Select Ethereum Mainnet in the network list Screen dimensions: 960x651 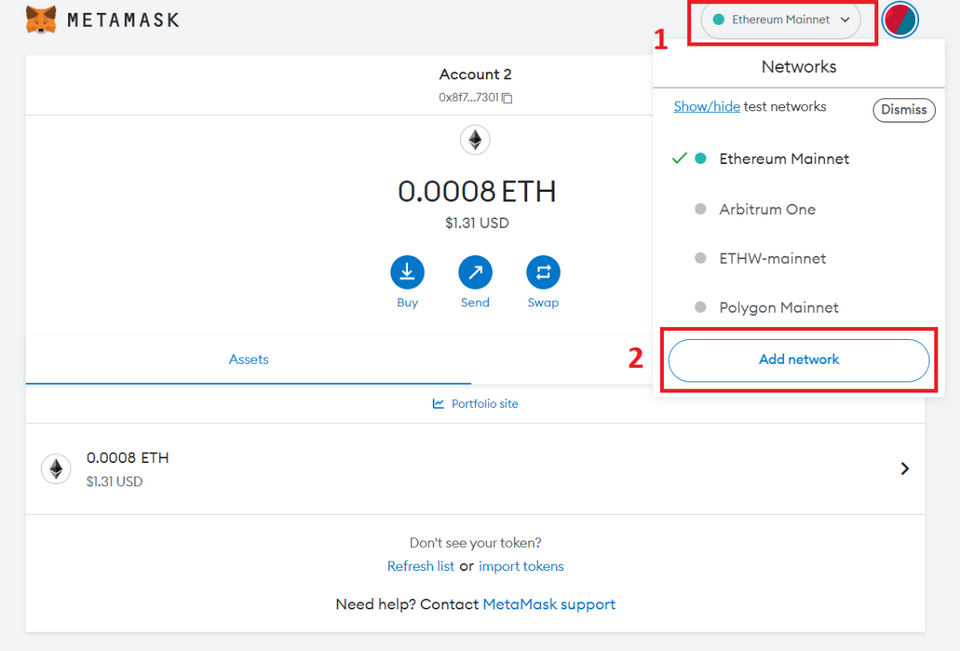pyautogui.click(x=784, y=159)
